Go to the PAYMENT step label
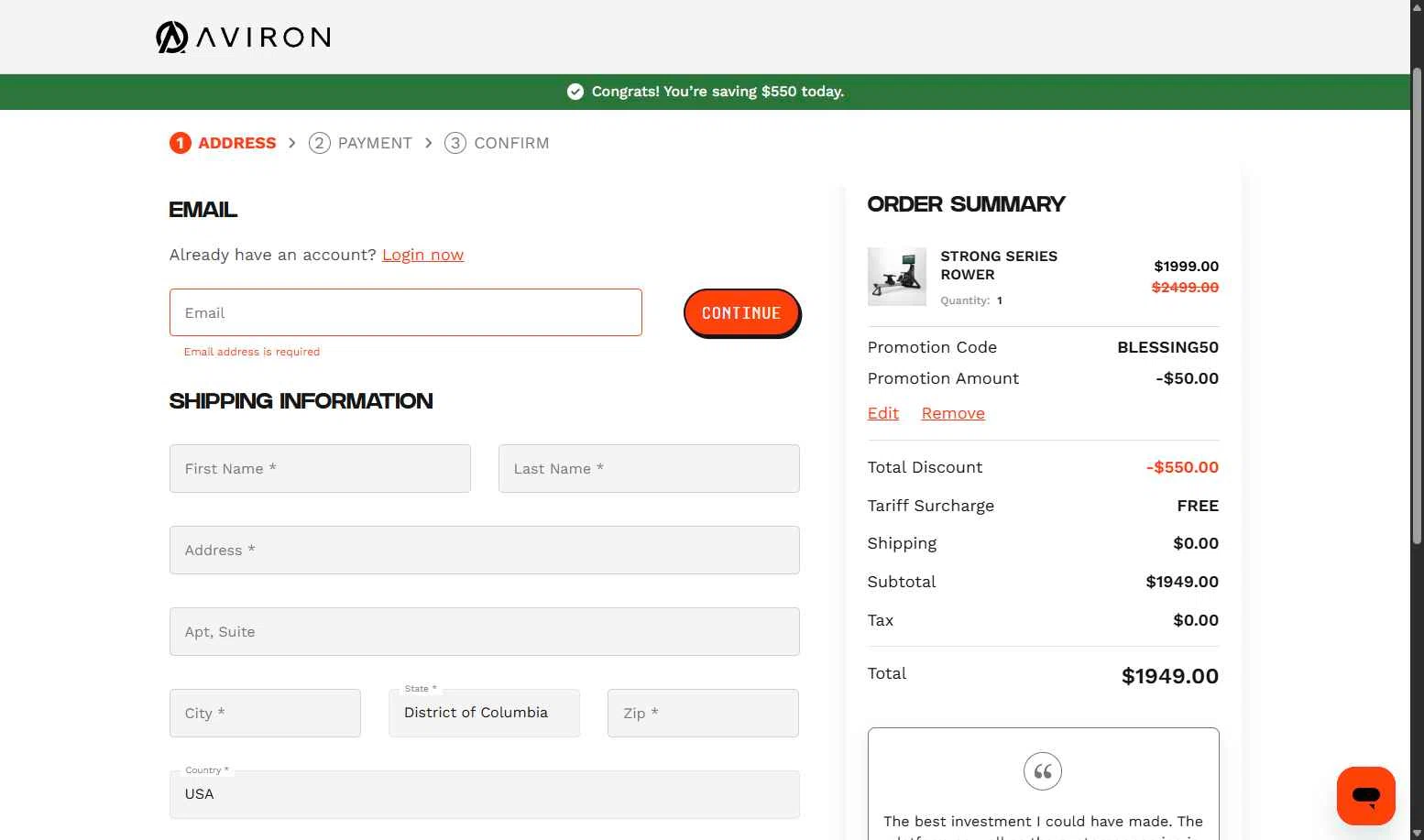The height and width of the screenshot is (840, 1424). tap(375, 143)
